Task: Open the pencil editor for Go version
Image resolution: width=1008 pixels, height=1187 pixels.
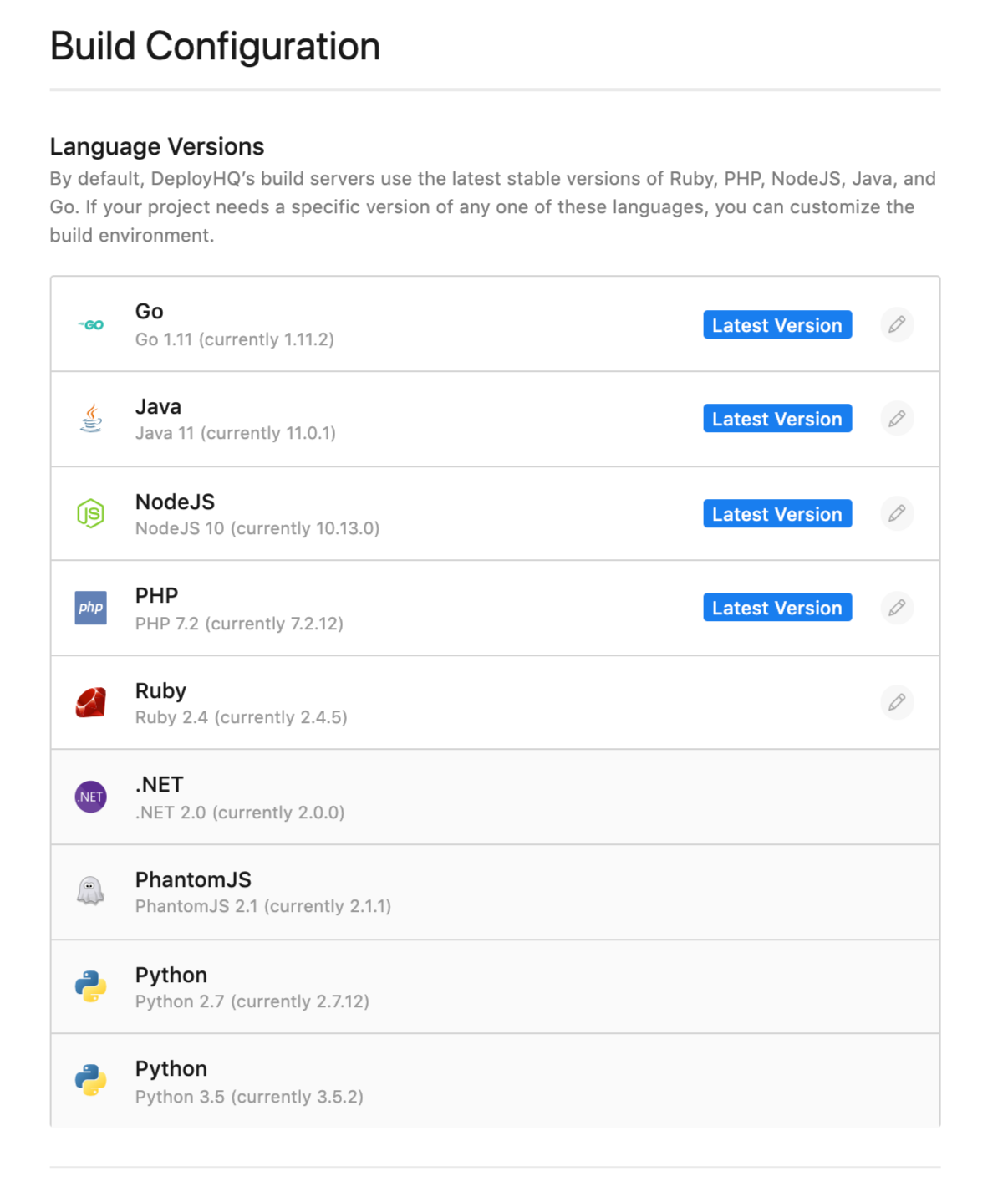Action: pos(897,324)
